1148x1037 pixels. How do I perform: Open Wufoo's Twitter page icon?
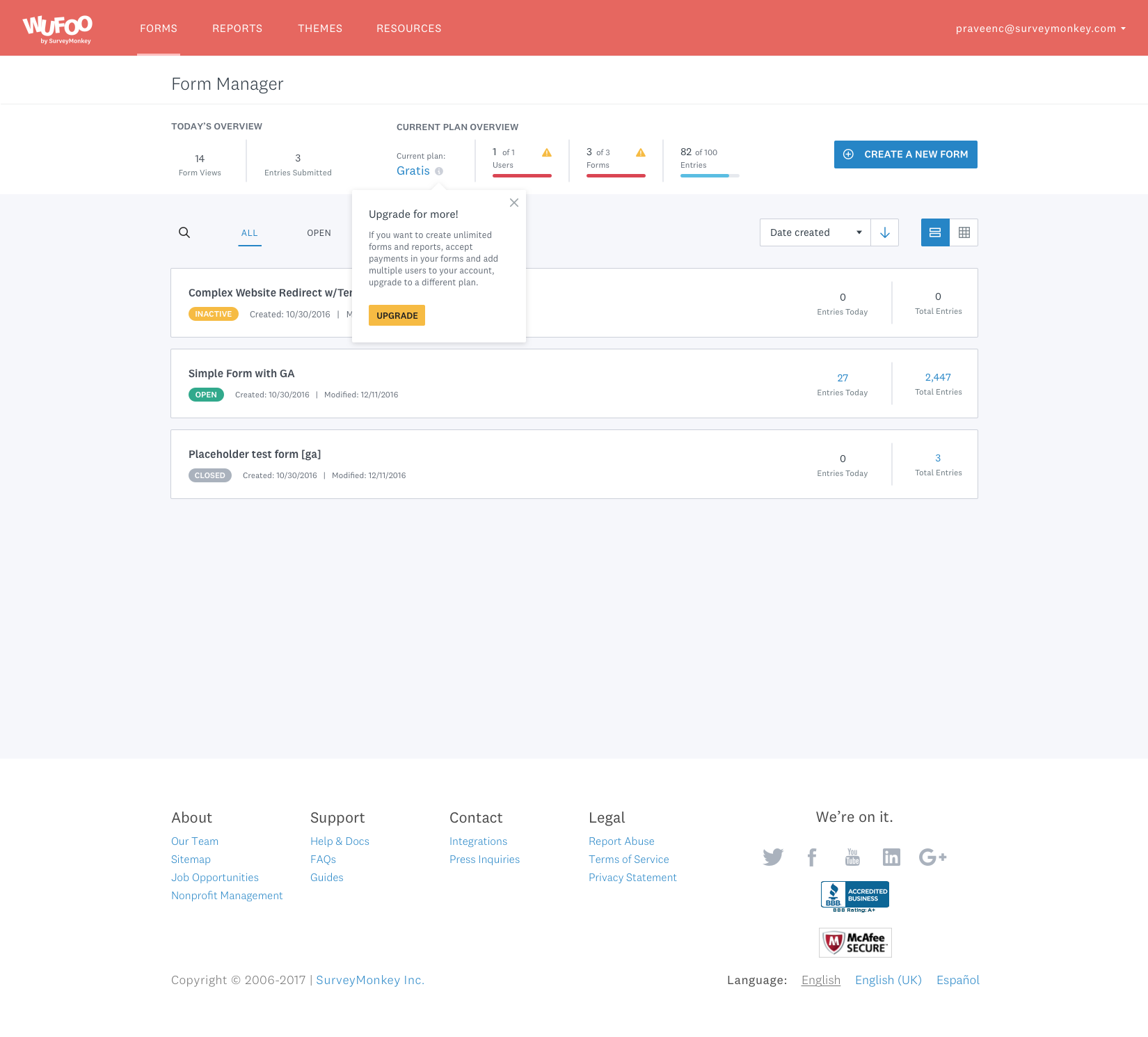click(772, 857)
